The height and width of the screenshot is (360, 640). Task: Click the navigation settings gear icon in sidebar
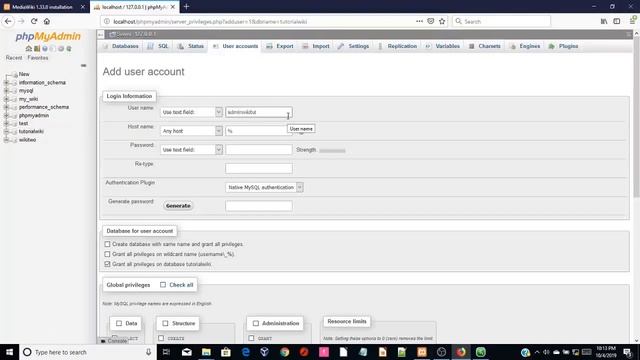point(61,49)
